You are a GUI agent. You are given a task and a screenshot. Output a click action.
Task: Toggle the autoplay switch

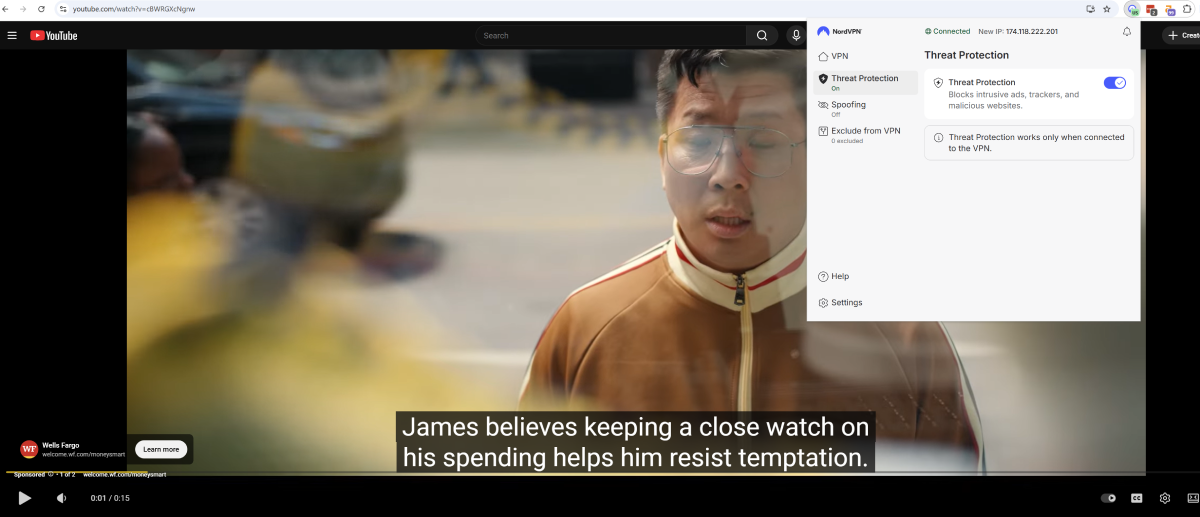1108,498
